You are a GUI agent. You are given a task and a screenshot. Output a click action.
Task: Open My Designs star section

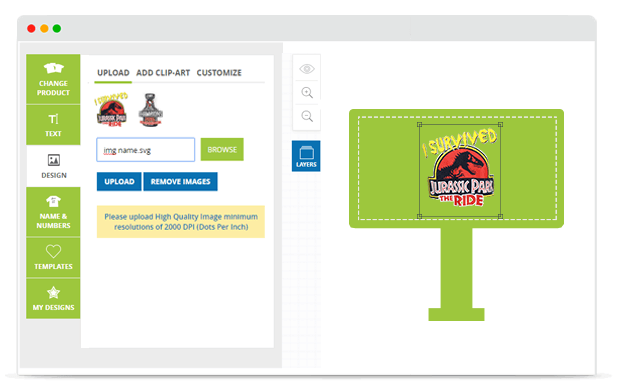coord(53,298)
